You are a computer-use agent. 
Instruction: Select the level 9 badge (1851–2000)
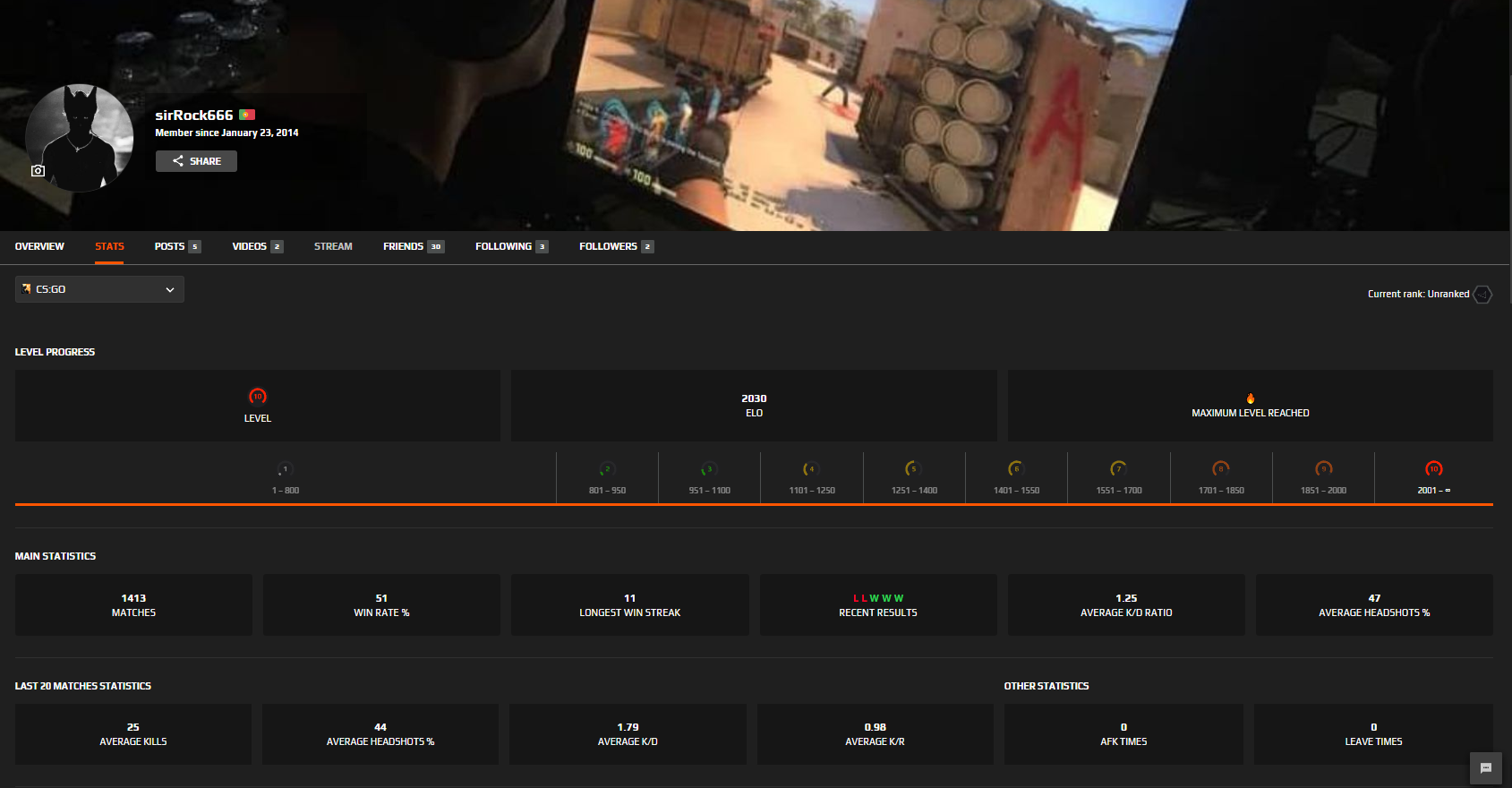pyautogui.click(x=1323, y=469)
